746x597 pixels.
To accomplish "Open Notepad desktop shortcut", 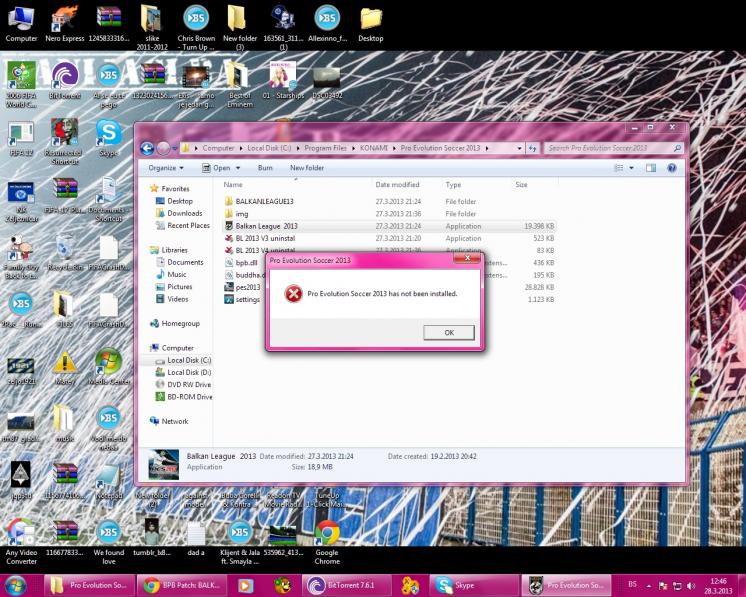I will (108, 480).
